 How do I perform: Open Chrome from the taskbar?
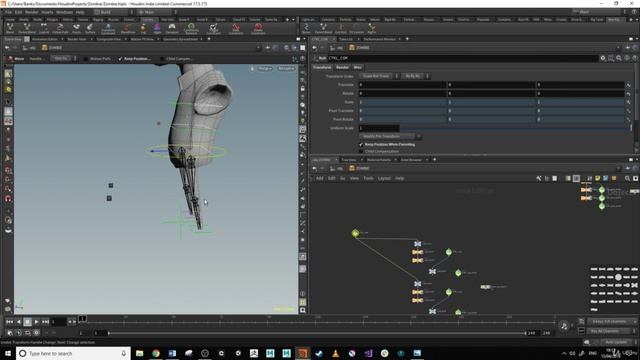pyautogui.click(x=156, y=353)
